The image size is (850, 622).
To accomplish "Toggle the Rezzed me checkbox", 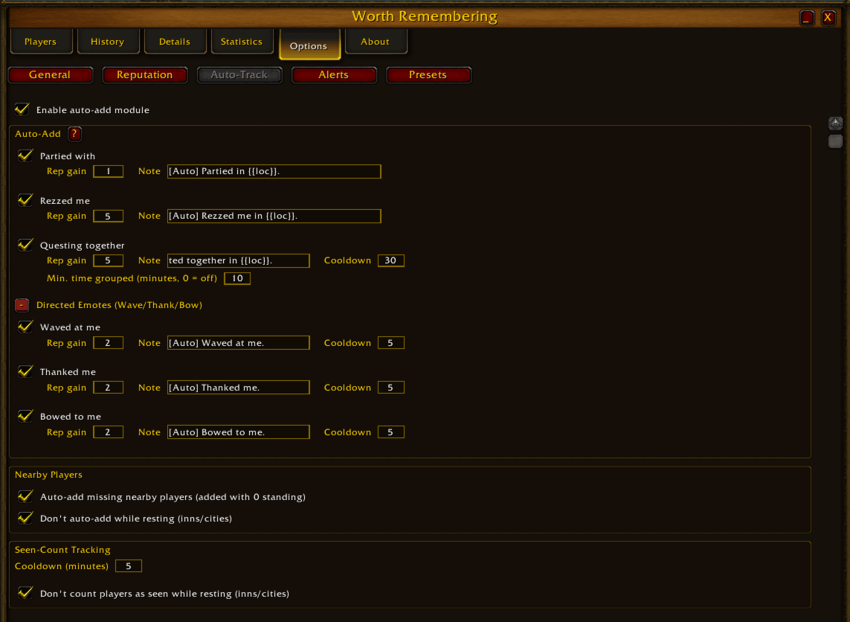I will point(25,200).
